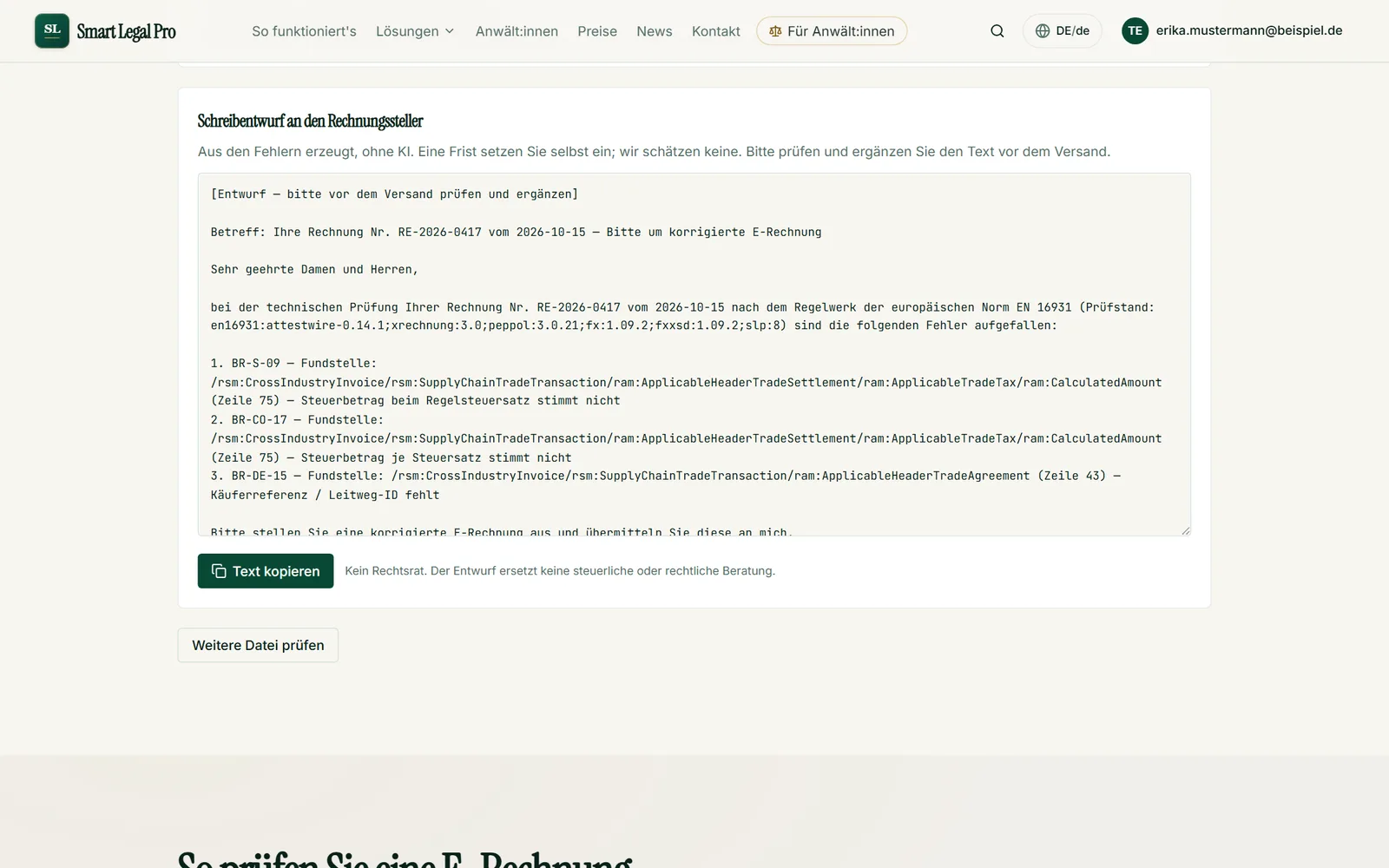Viewport: 1389px width, 868px height.
Task: Click the '3. BR-DE-15 – Fundstelle' line
Action: point(666,476)
